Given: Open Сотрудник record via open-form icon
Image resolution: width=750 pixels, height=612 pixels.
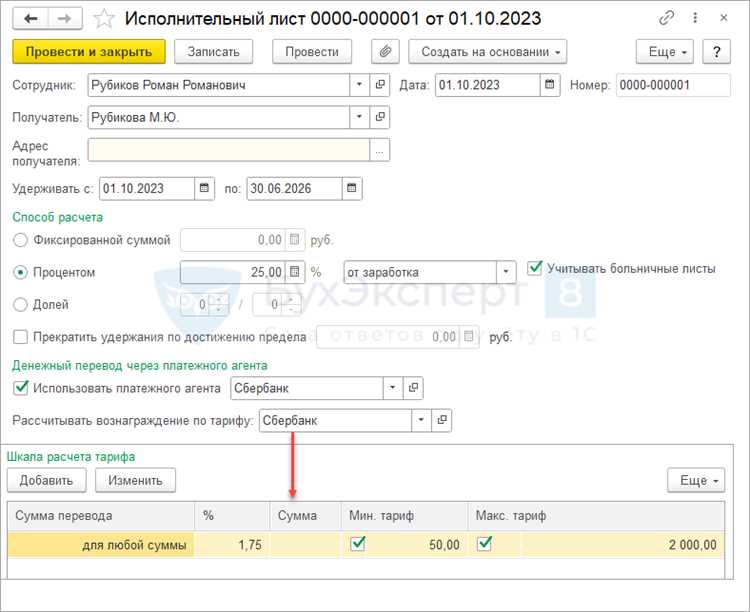Looking at the screenshot, I should tap(380, 86).
